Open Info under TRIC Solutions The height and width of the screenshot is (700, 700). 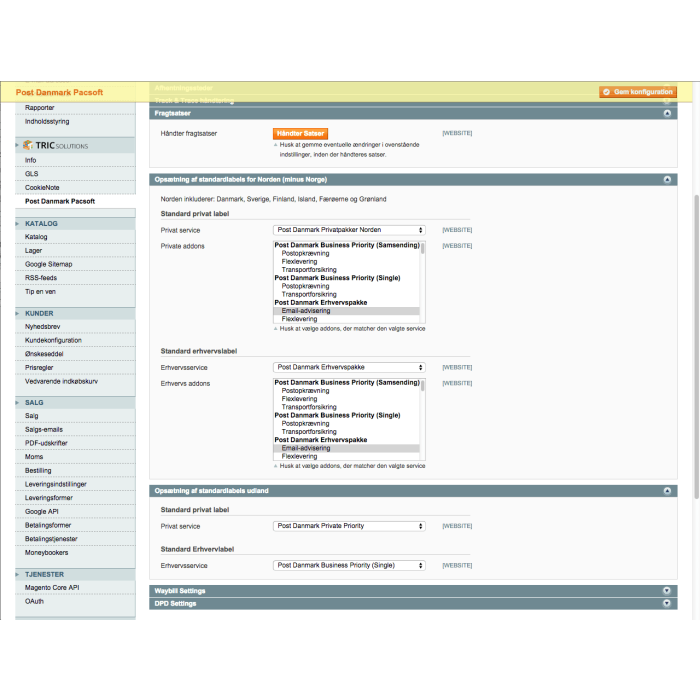click(x=30, y=160)
